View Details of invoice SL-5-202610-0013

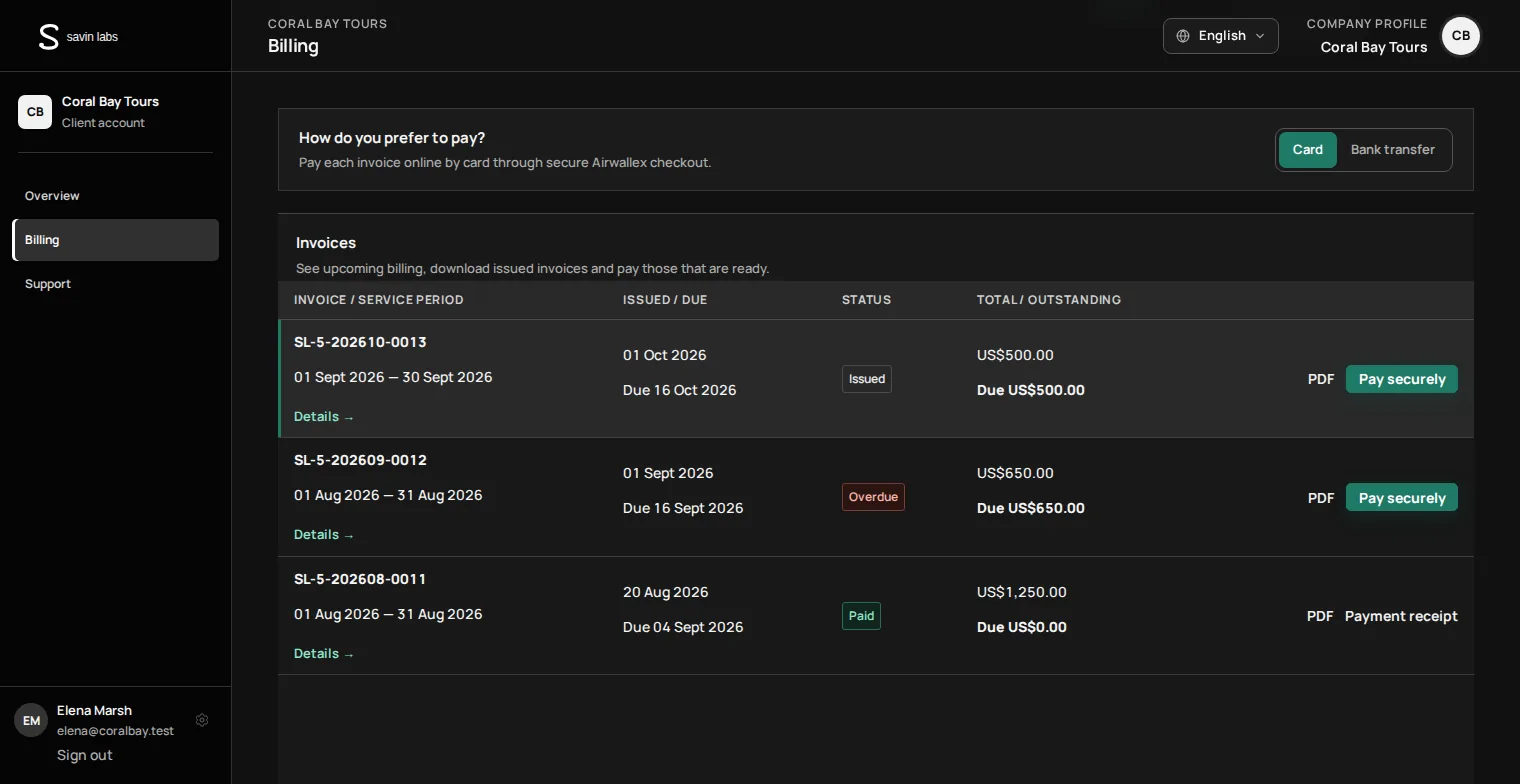click(x=324, y=417)
